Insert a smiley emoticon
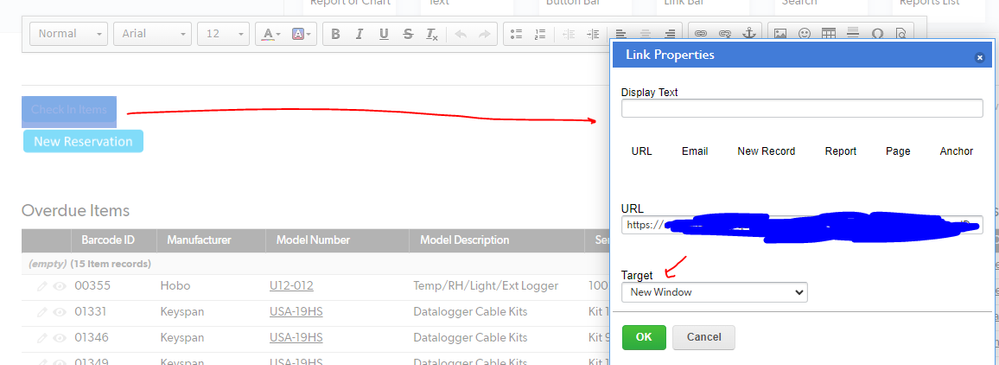999x365 pixels. click(x=805, y=34)
